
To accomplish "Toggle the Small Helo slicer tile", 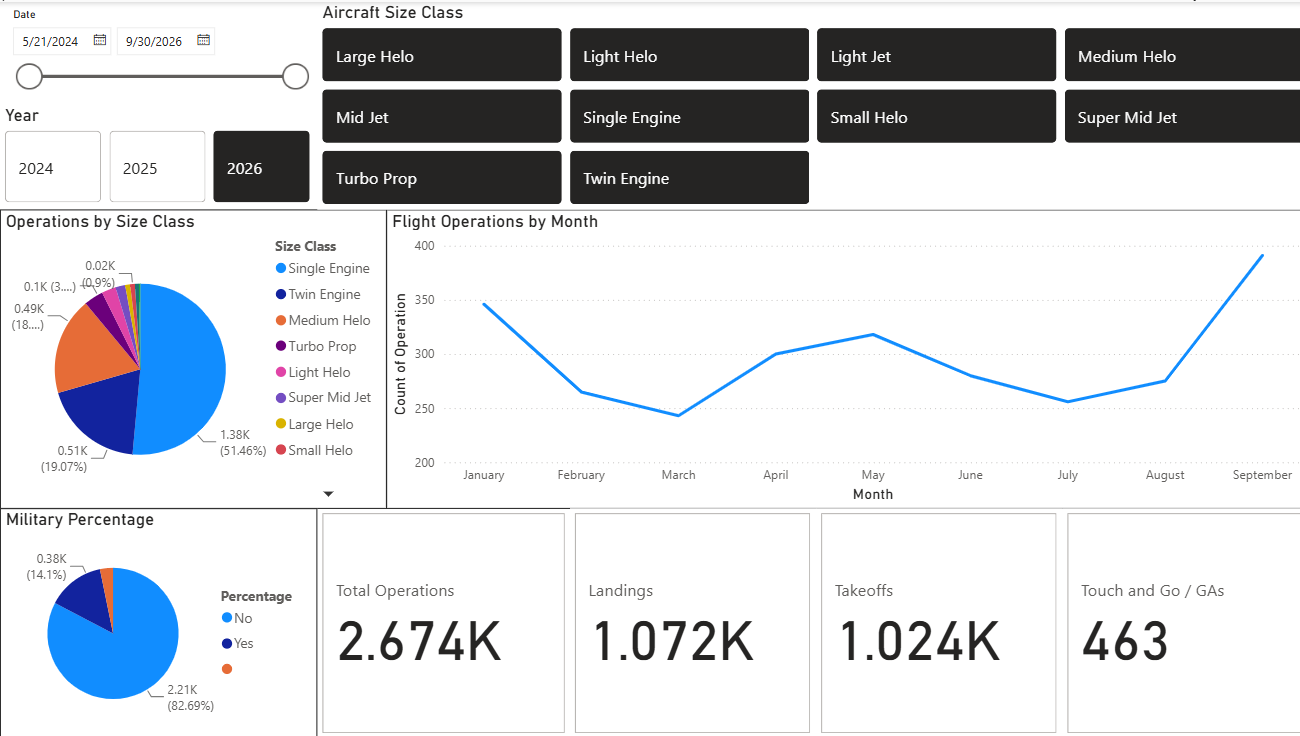I will pyautogui.click(x=936, y=116).
